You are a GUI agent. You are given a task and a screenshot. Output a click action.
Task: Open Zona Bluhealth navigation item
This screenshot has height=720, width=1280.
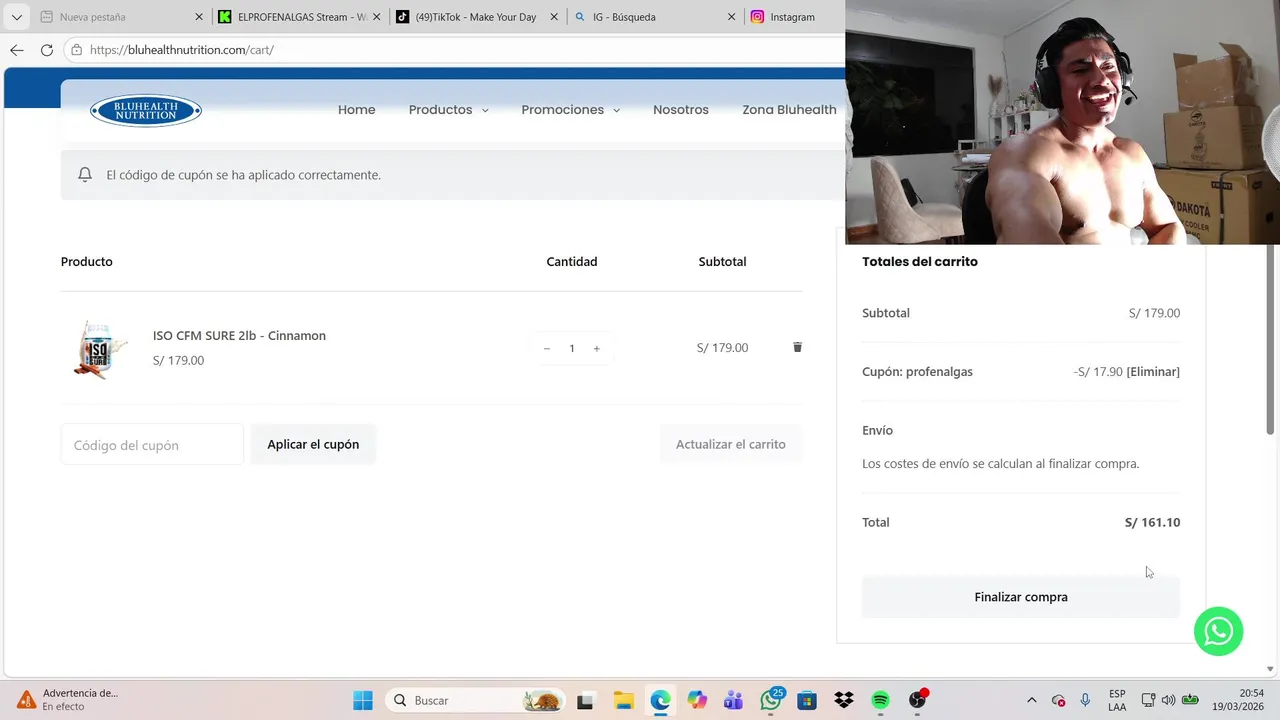(x=789, y=110)
